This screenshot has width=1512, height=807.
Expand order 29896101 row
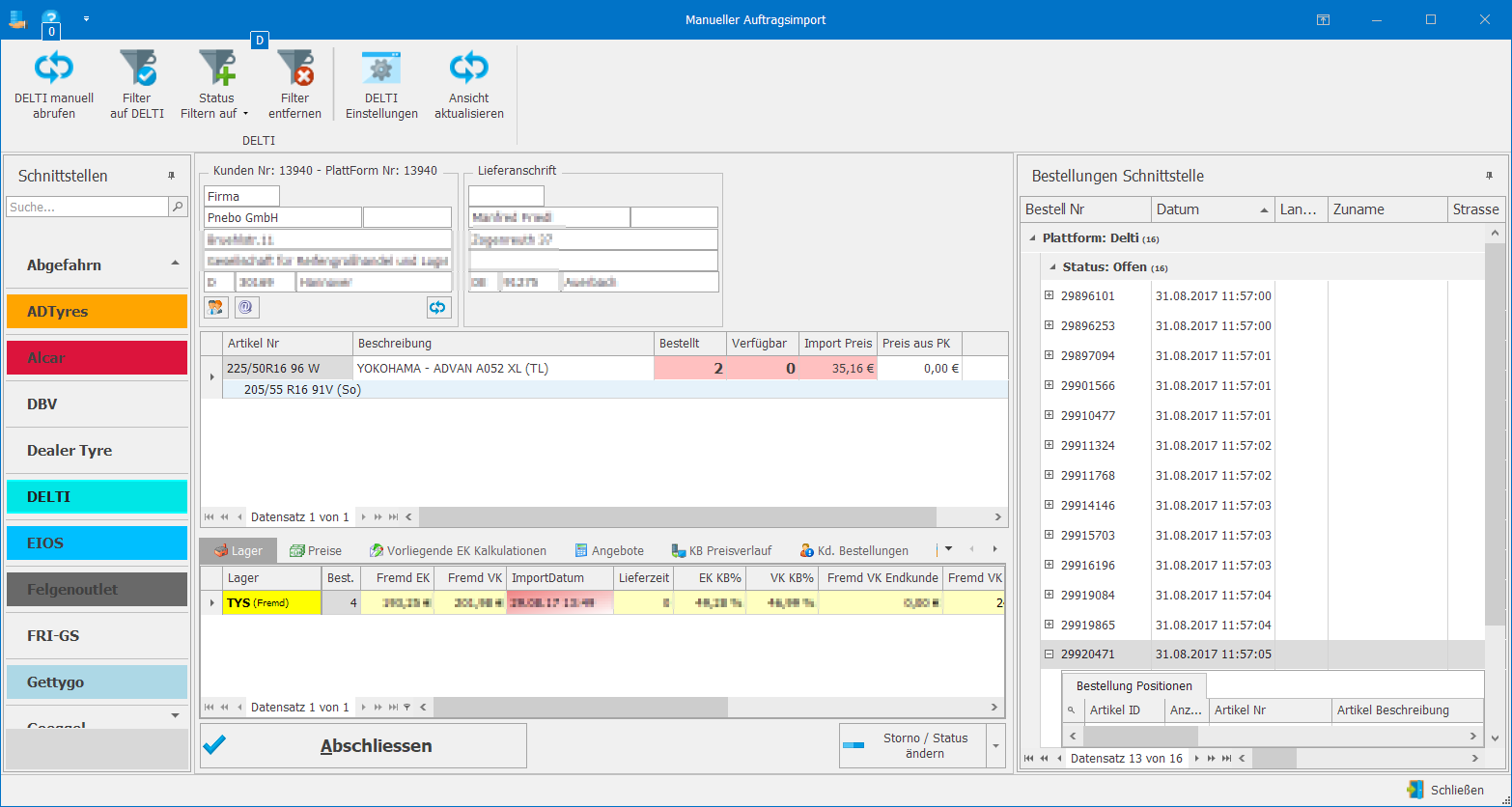tap(1050, 296)
